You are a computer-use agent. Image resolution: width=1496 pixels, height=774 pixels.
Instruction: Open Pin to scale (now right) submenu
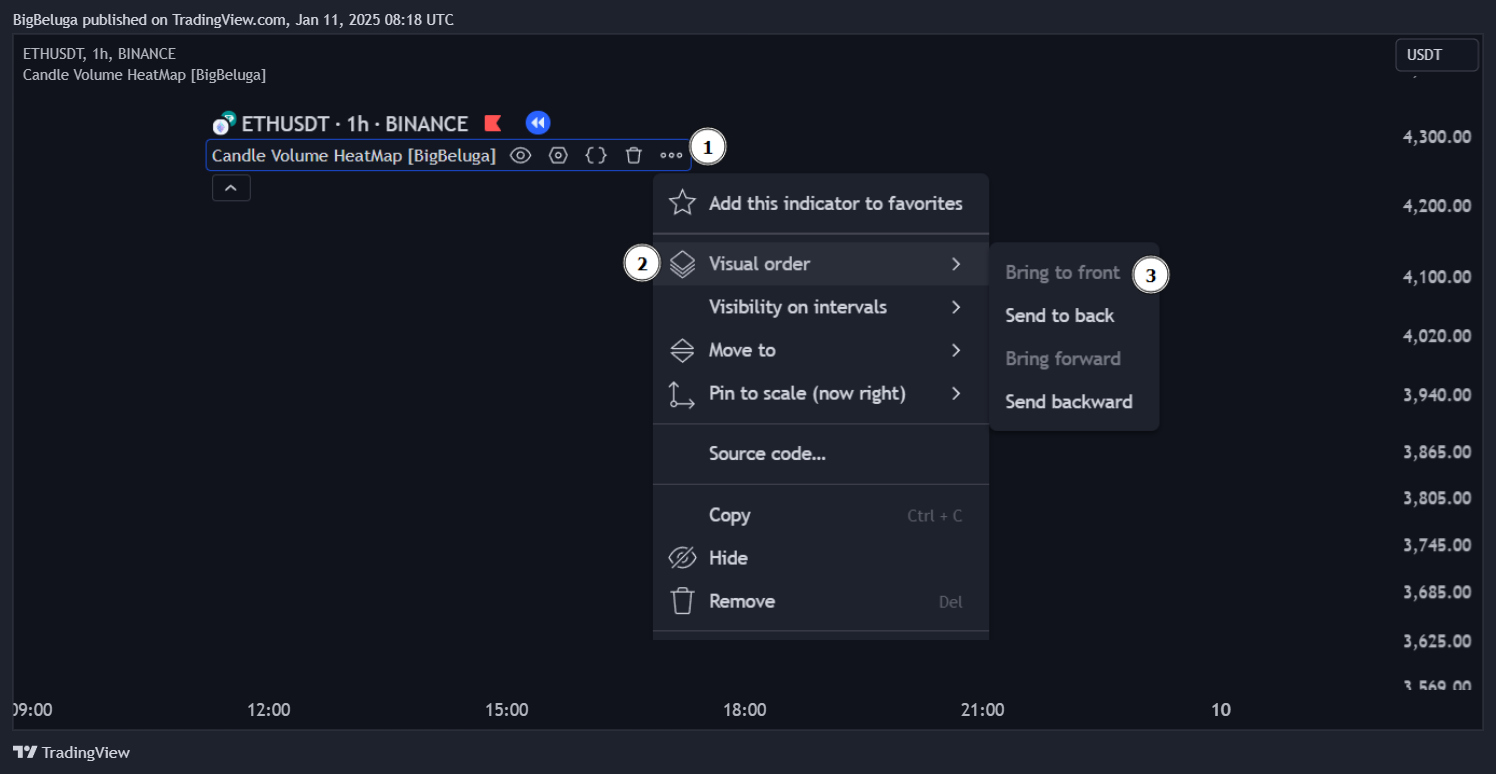[821, 393]
